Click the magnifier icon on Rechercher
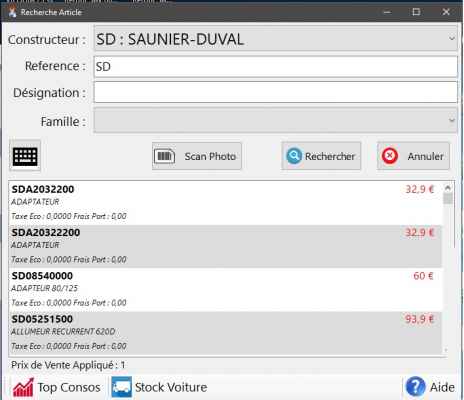464x400 pixels. tap(294, 156)
